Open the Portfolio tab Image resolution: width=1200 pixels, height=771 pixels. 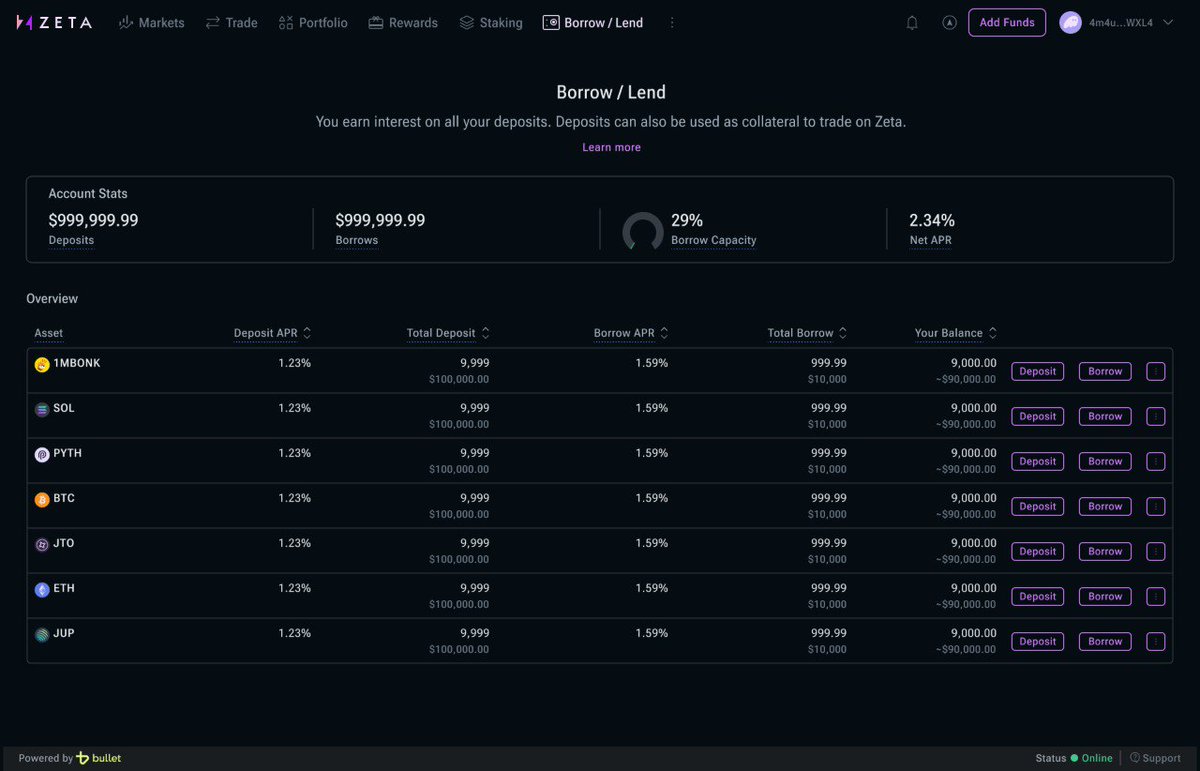coord(313,22)
